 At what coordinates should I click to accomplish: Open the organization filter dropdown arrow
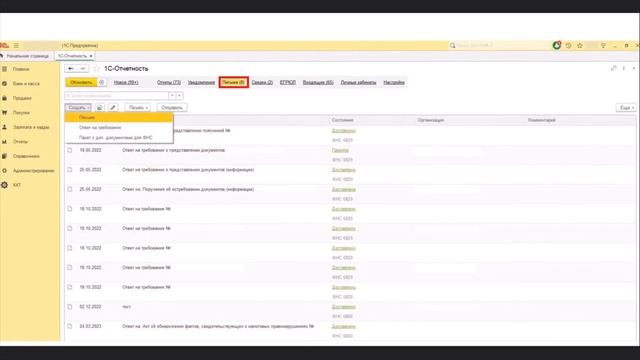(x=172, y=96)
